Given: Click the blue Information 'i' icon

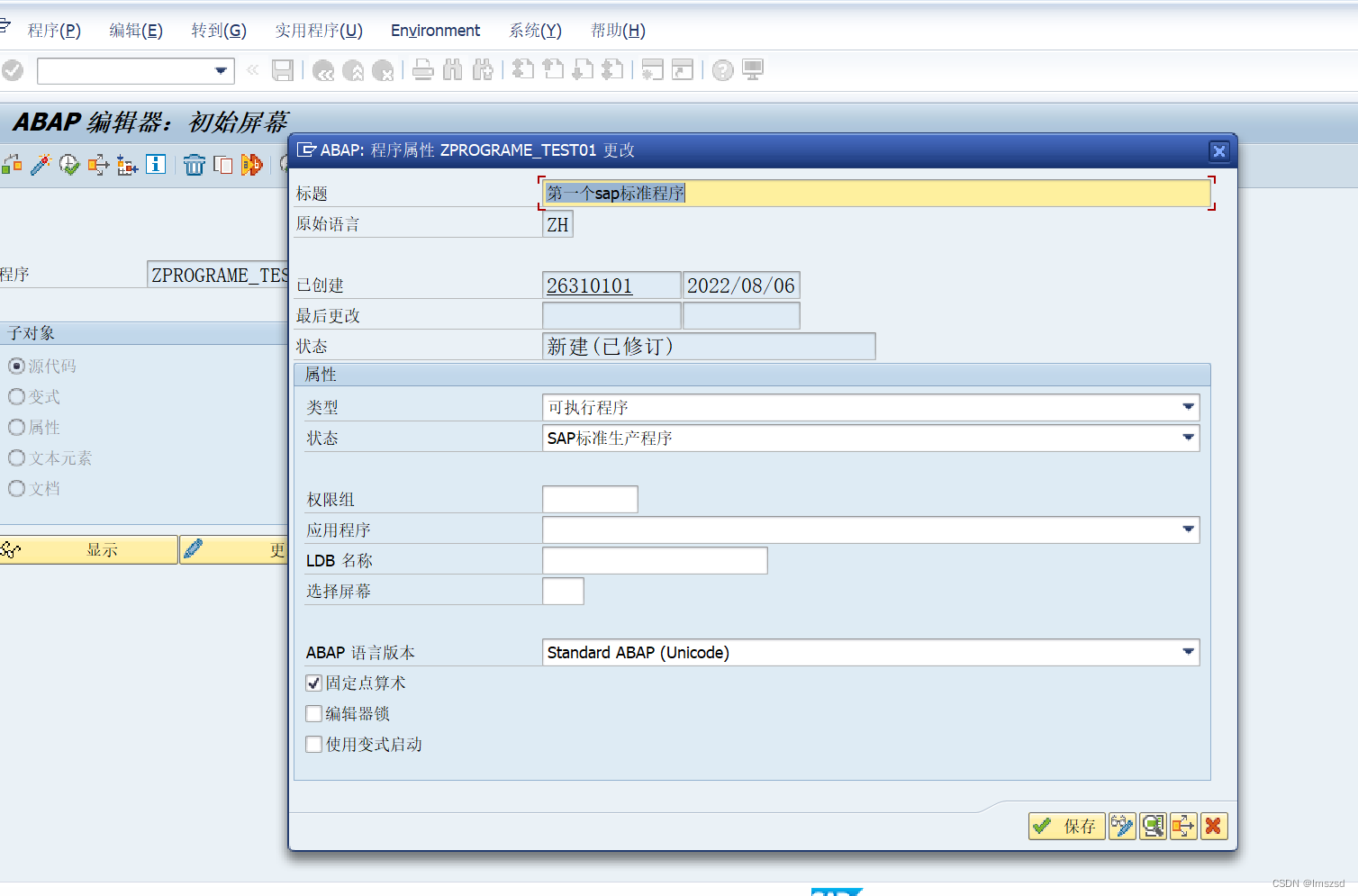Looking at the screenshot, I should [x=156, y=164].
